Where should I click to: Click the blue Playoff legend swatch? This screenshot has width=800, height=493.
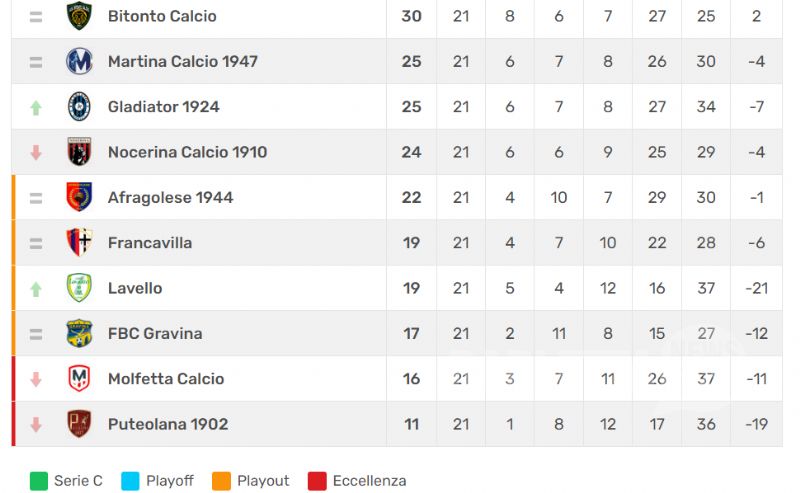tap(130, 481)
